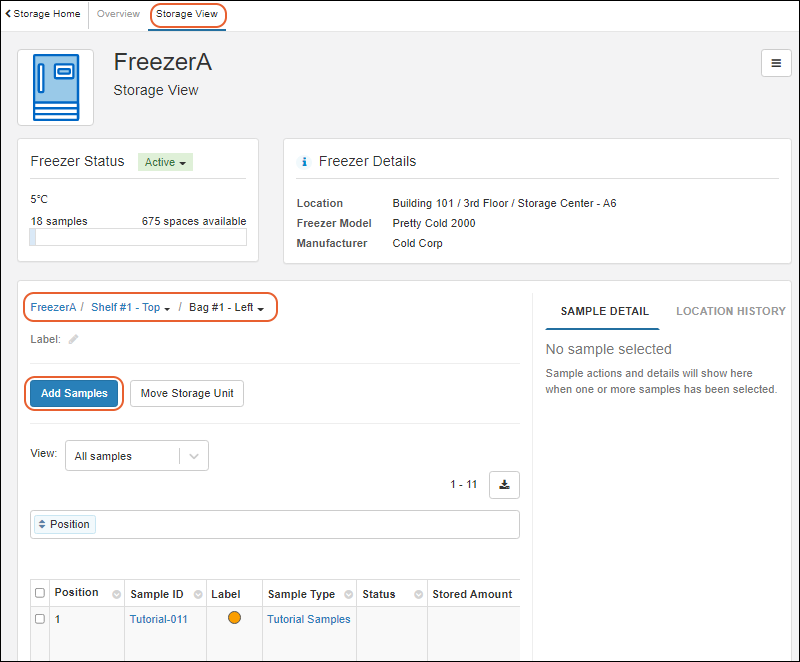
Task: Click the Freezer Details info icon
Action: pos(305,161)
